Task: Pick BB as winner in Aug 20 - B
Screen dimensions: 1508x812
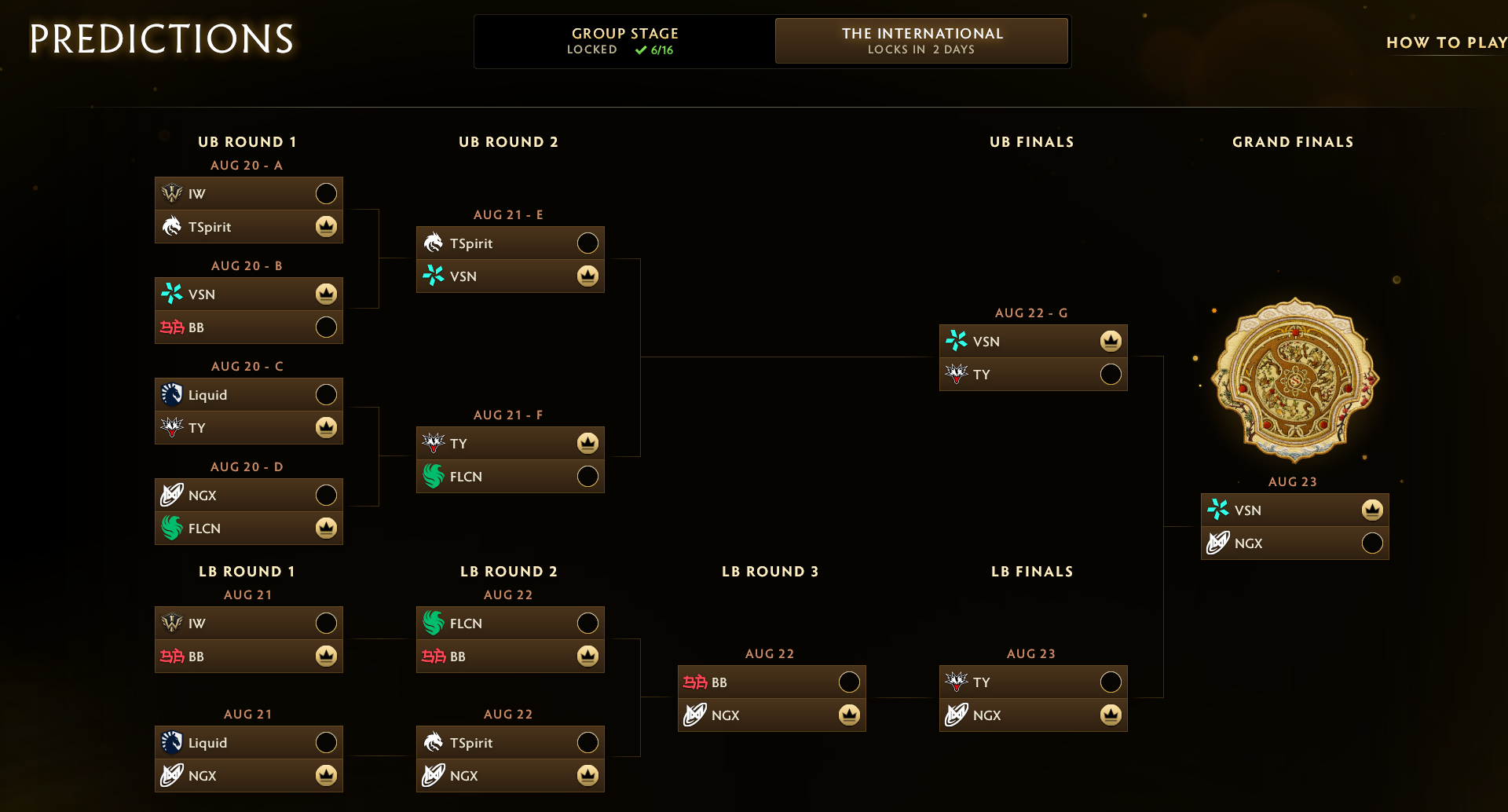Action: click(x=326, y=327)
